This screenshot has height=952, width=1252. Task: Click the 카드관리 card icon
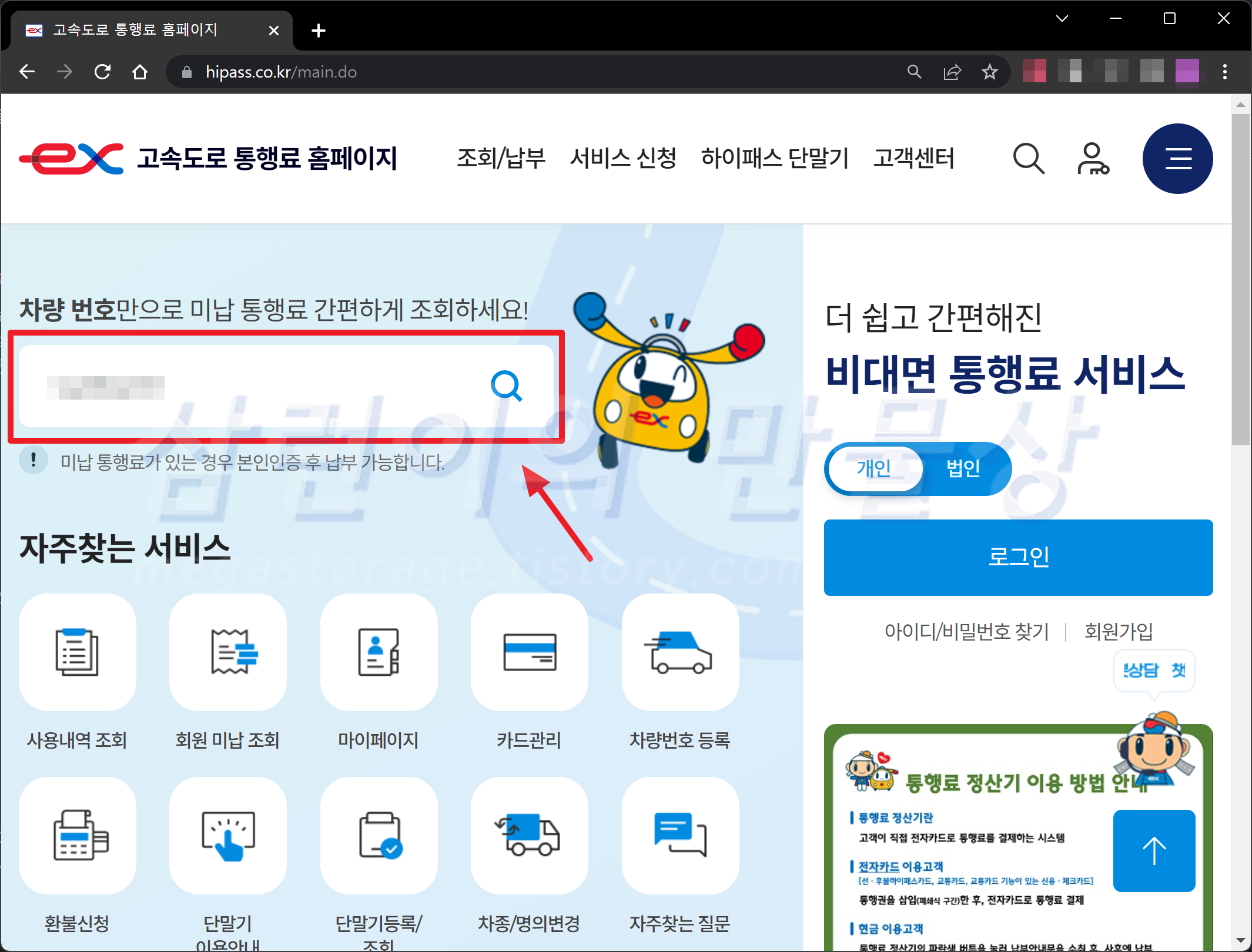(x=529, y=652)
